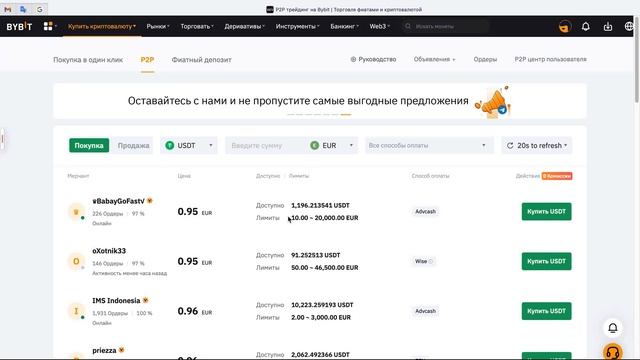Click the Advcash tag in BabayGoFastV row

coord(425,211)
